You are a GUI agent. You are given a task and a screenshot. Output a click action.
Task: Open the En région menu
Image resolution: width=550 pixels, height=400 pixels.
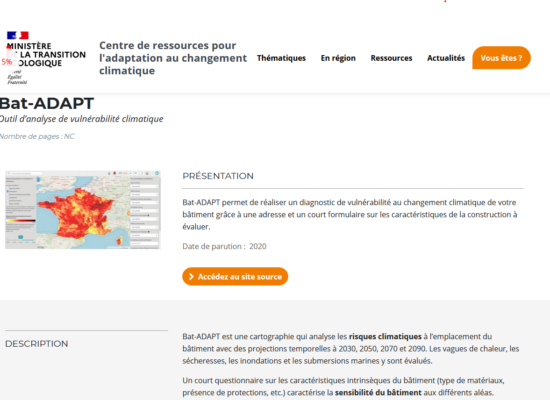click(338, 58)
